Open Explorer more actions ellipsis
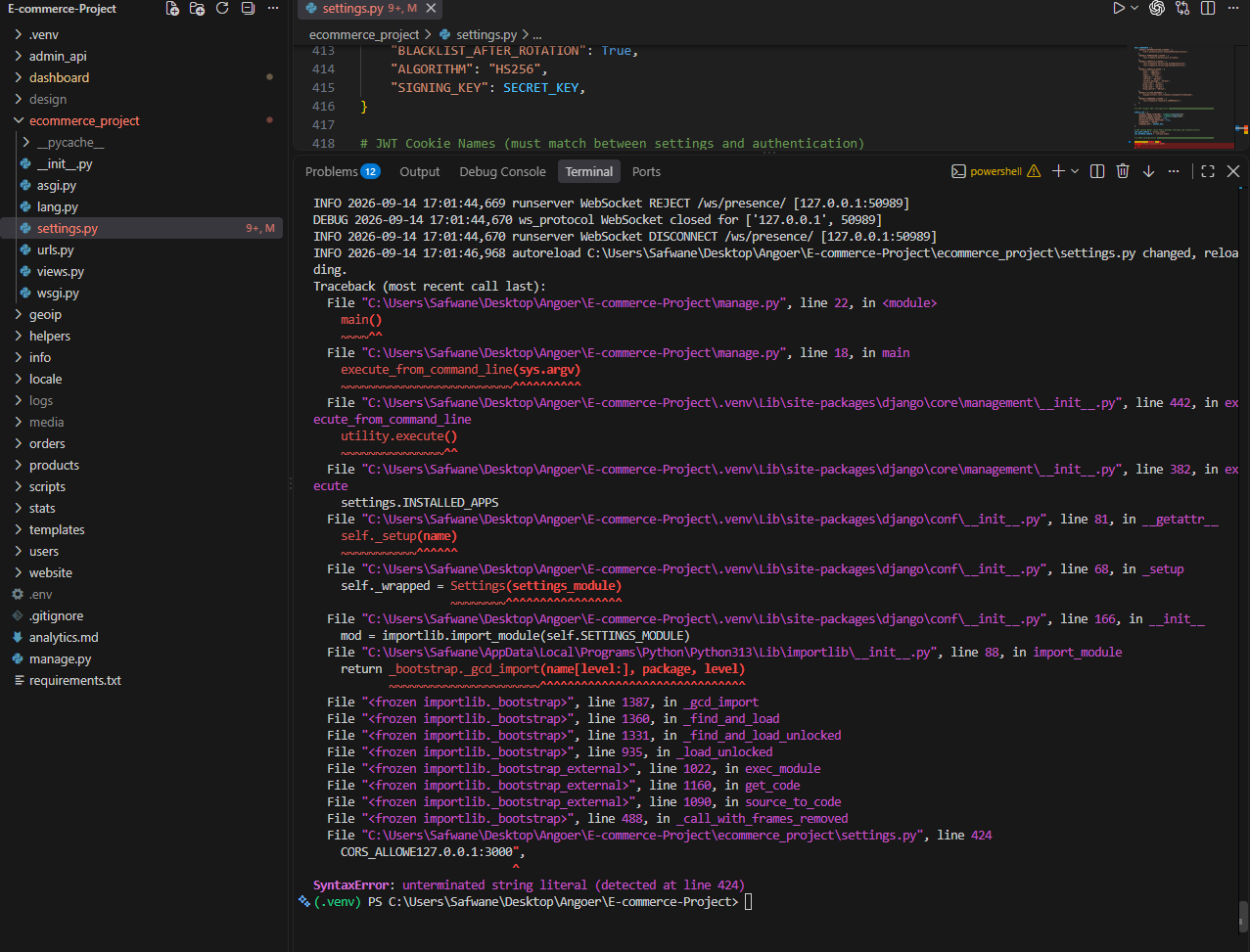 point(273,9)
